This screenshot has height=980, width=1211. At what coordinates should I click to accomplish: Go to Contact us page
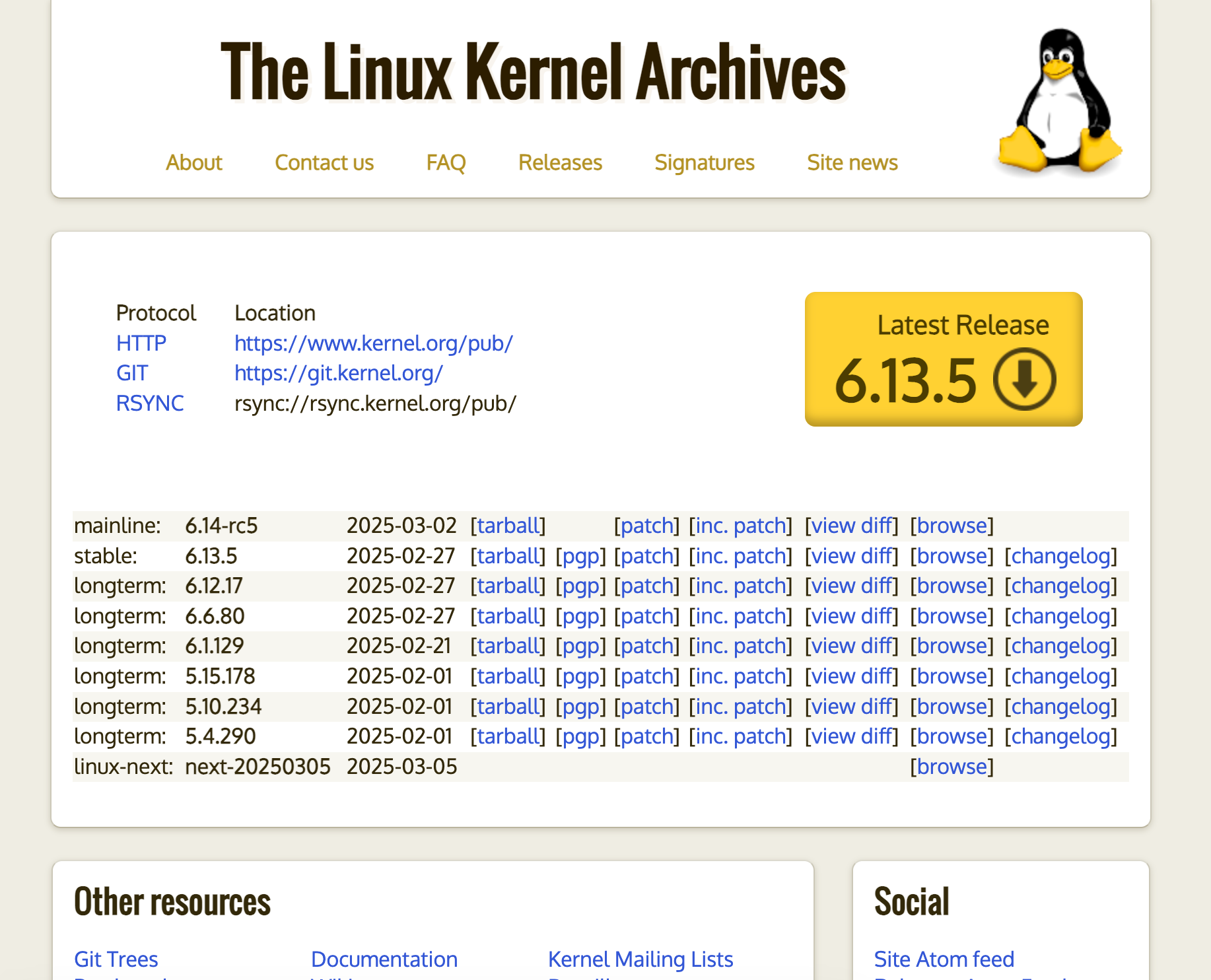pyautogui.click(x=324, y=162)
